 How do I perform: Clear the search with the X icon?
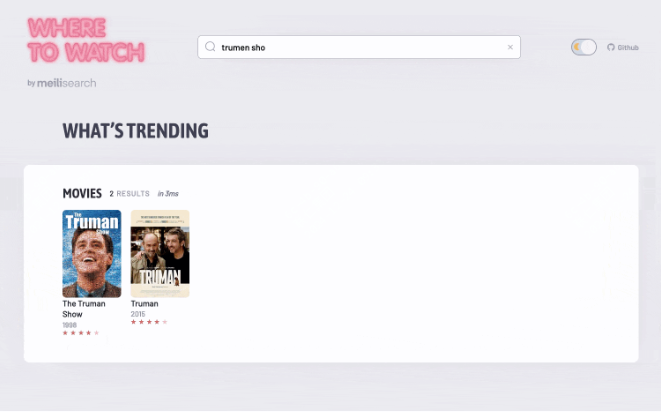(510, 47)
